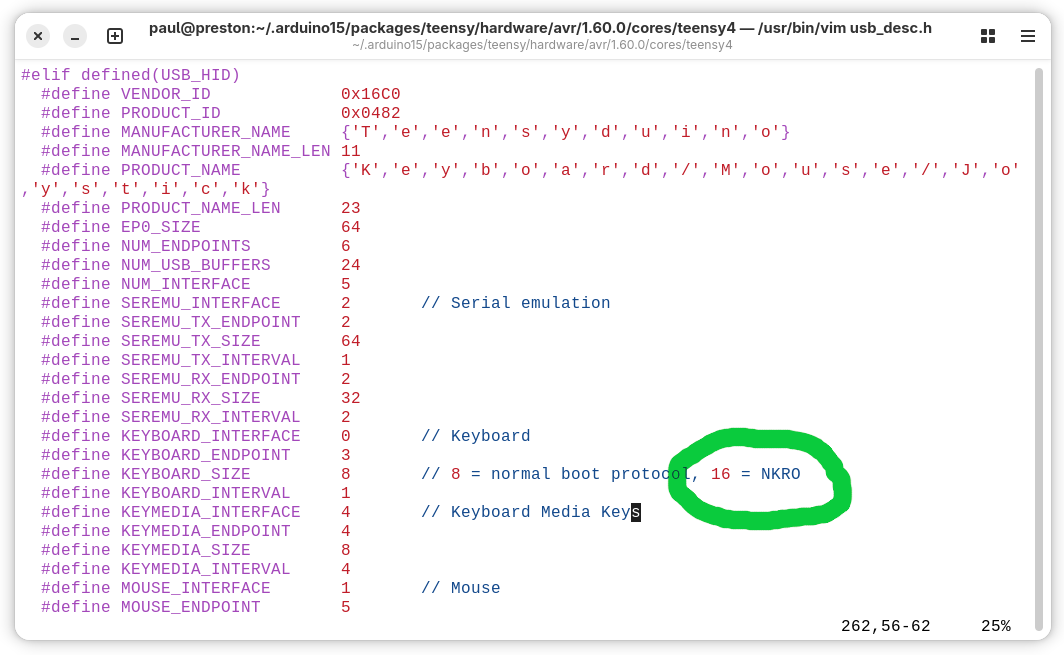
Task: Click the '25%' file position indicator
Action: 995,626
